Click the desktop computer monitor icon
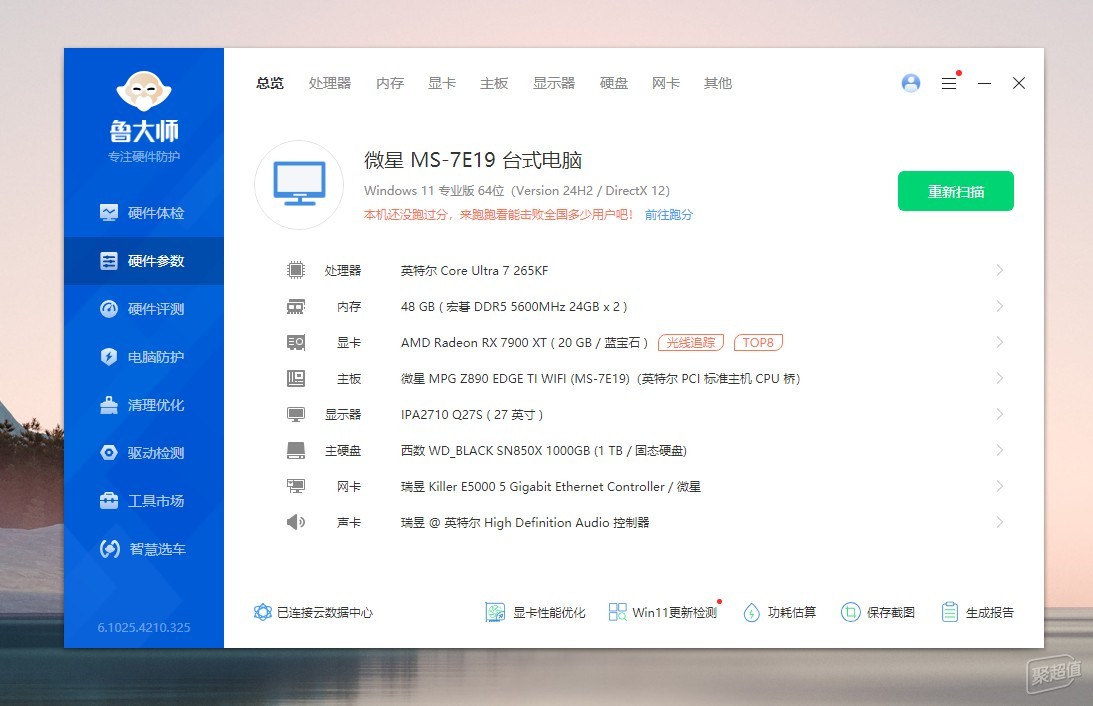 point(299,185)
